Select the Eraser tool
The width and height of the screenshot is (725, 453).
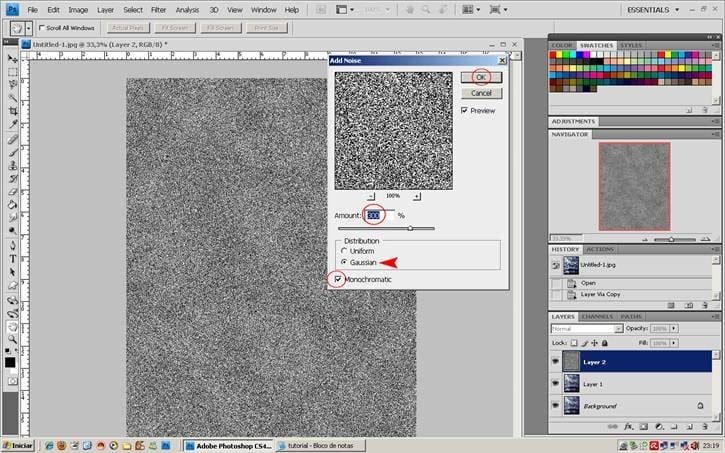coord(12,191)
